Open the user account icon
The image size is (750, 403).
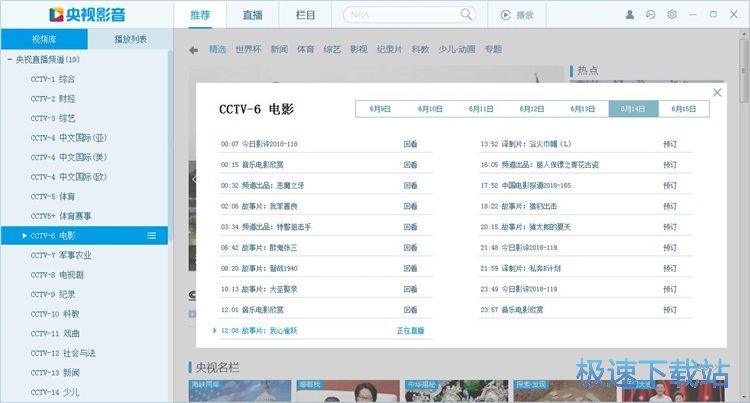click(630, 14)
